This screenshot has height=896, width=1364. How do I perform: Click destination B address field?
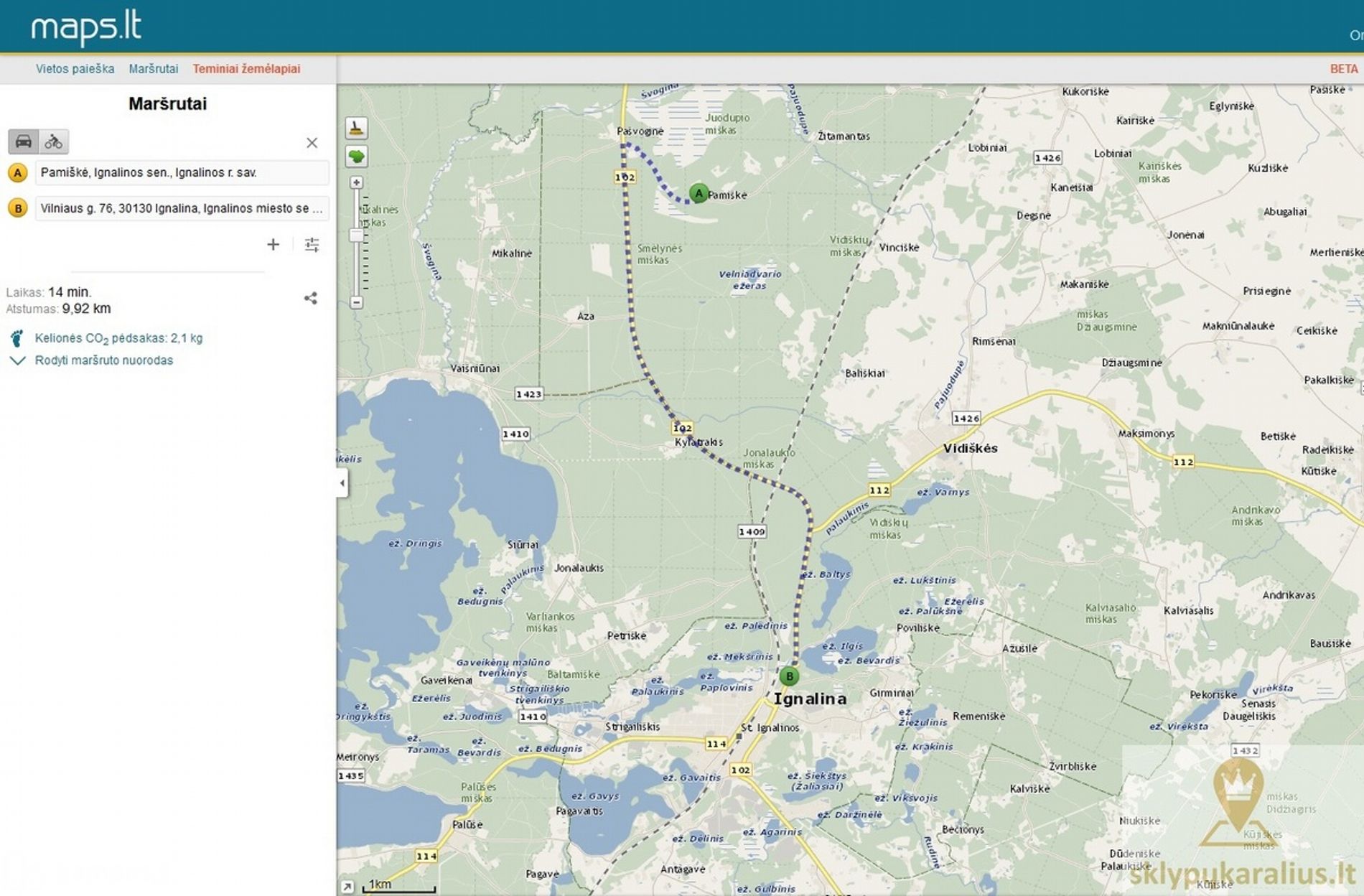181,208
